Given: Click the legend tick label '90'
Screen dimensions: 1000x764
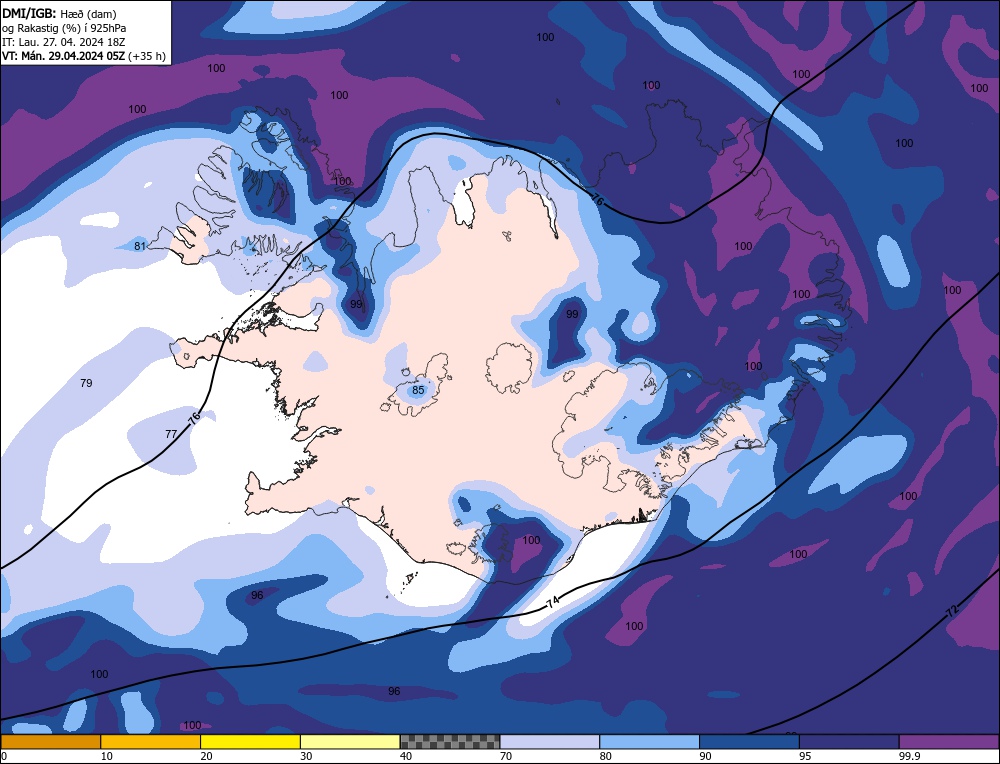Looking at the screenshot, I should pyautogui.click(x=705, y=756).
